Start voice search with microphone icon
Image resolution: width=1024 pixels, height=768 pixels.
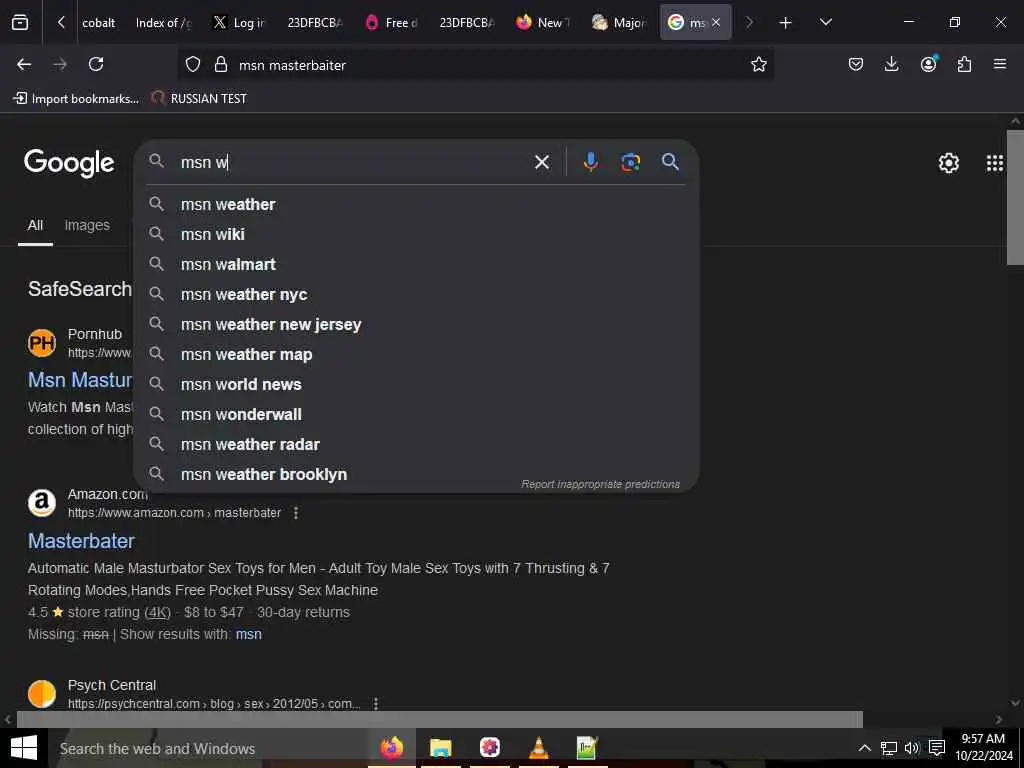(590, 162)
